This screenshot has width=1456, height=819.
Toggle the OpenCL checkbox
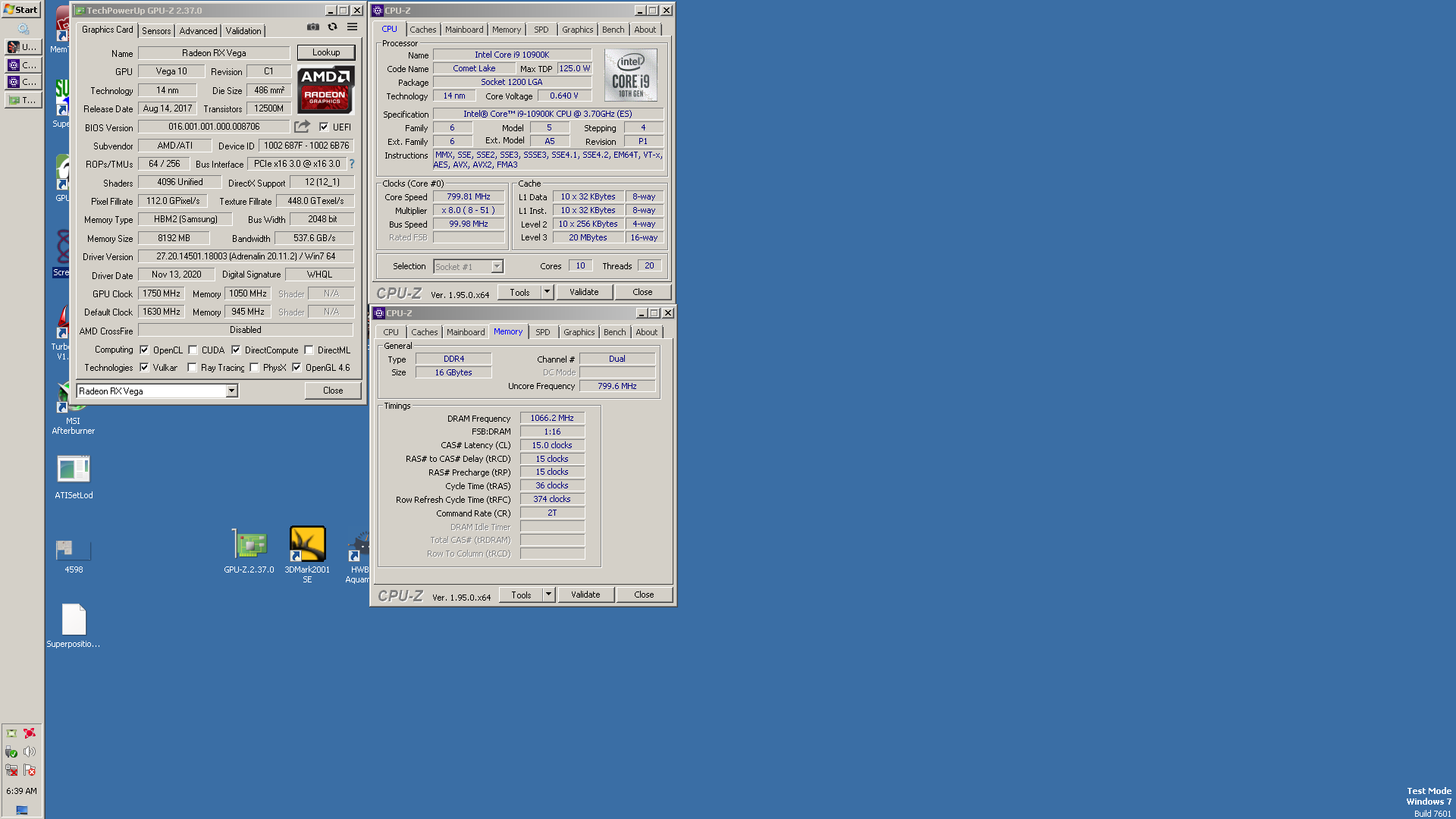(144, 350)
